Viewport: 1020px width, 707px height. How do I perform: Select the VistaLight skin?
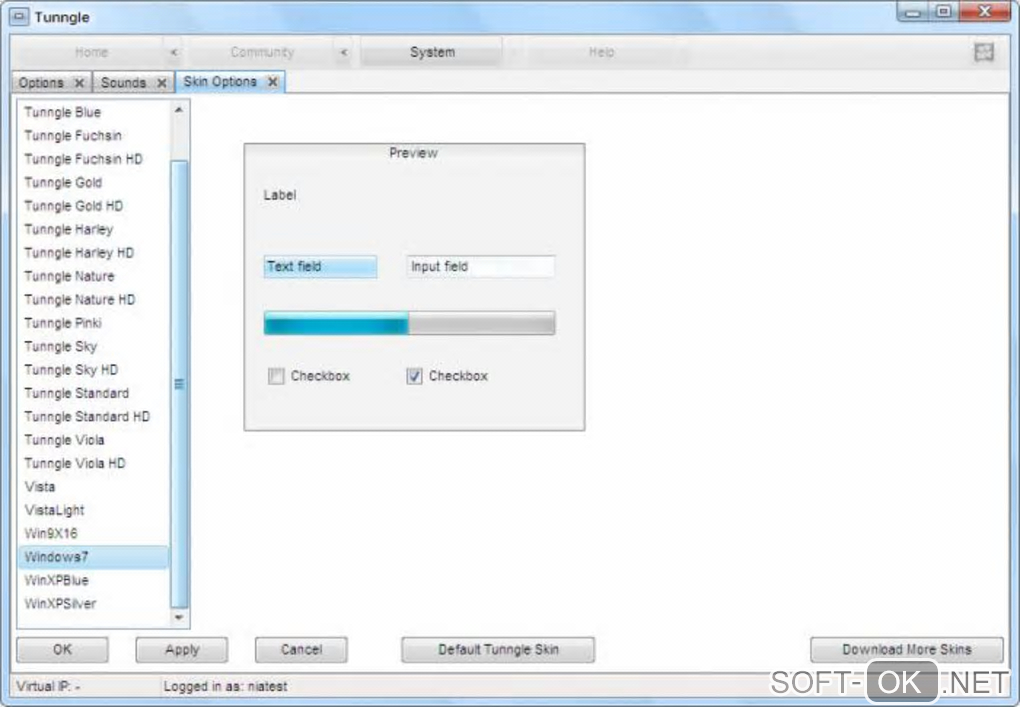coord(93,510)
